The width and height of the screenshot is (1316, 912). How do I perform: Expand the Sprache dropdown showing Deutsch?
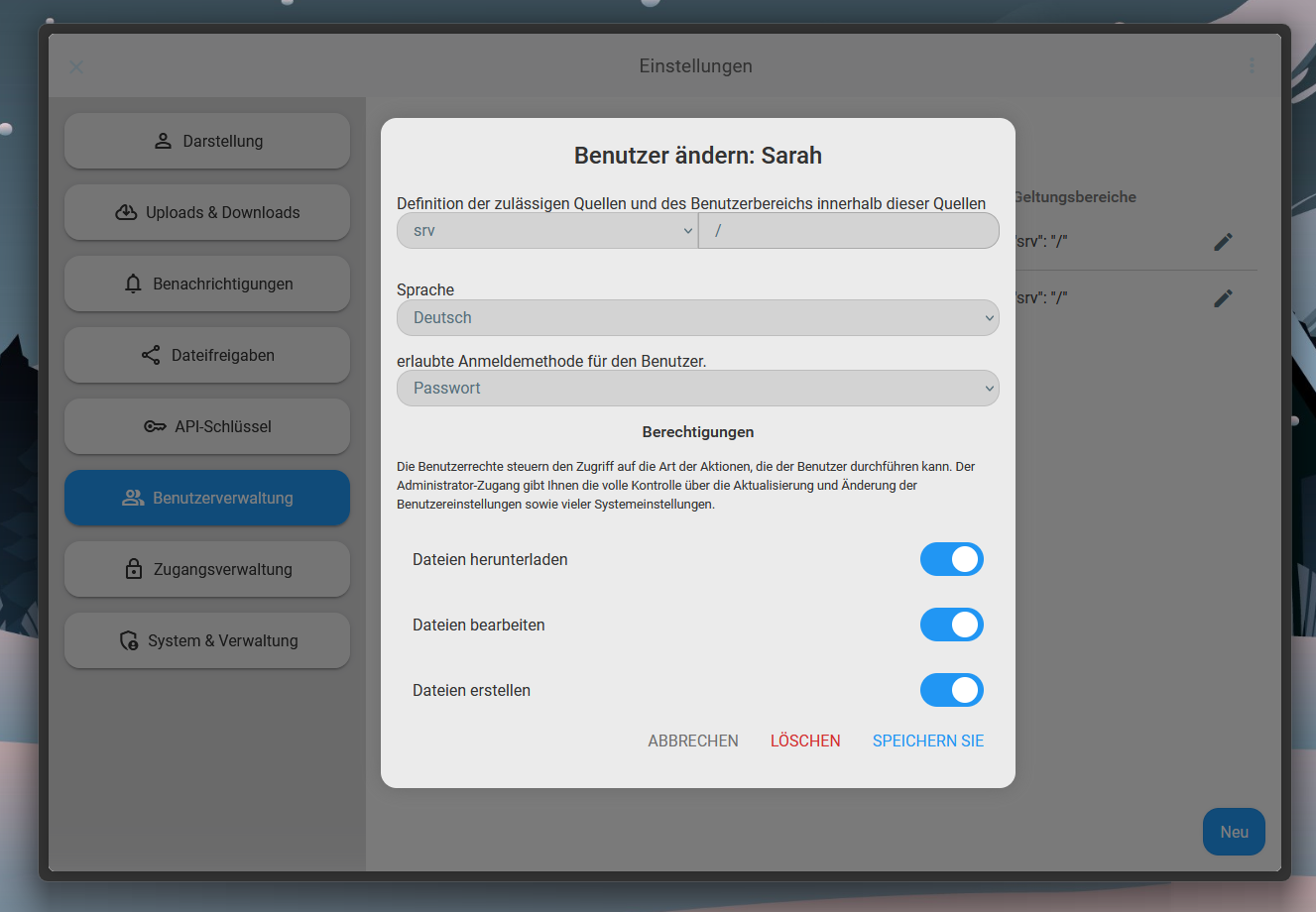tap(697, 318)
